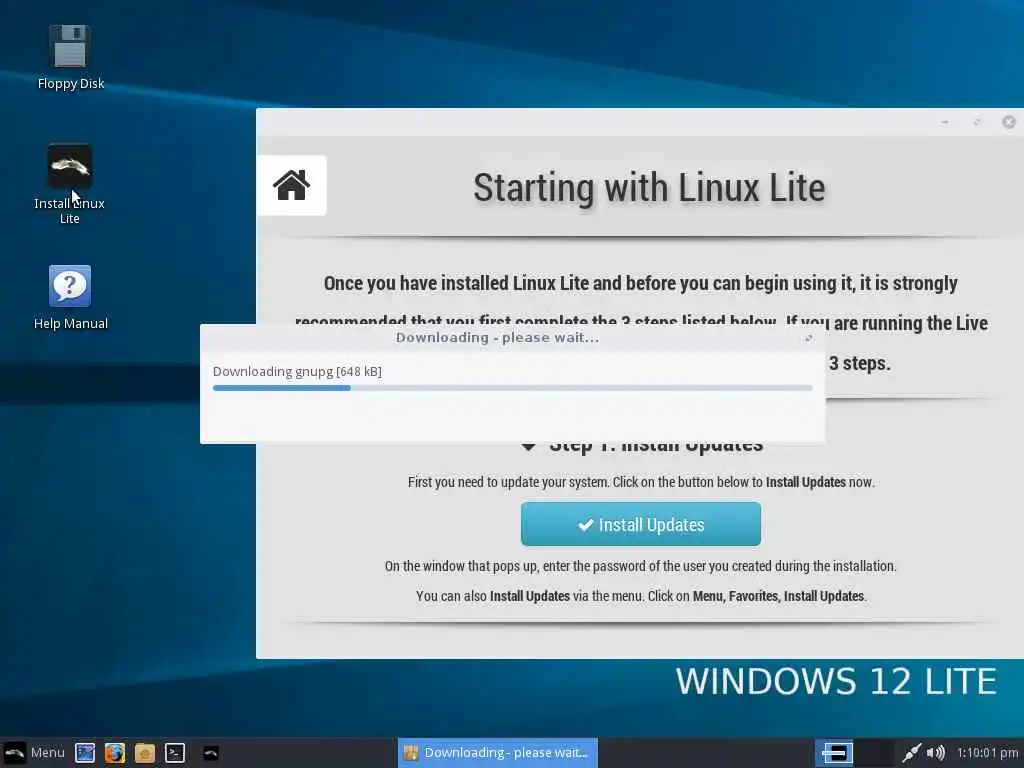Click the gnupg download progress bar
This screenshot has width=1024, height=768.
click(x=513, y=388)
